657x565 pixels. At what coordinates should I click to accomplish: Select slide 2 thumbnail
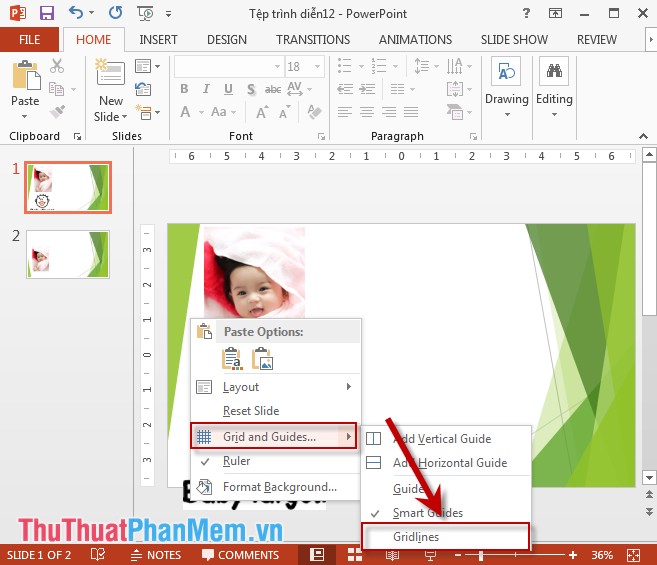pos(68,254)
